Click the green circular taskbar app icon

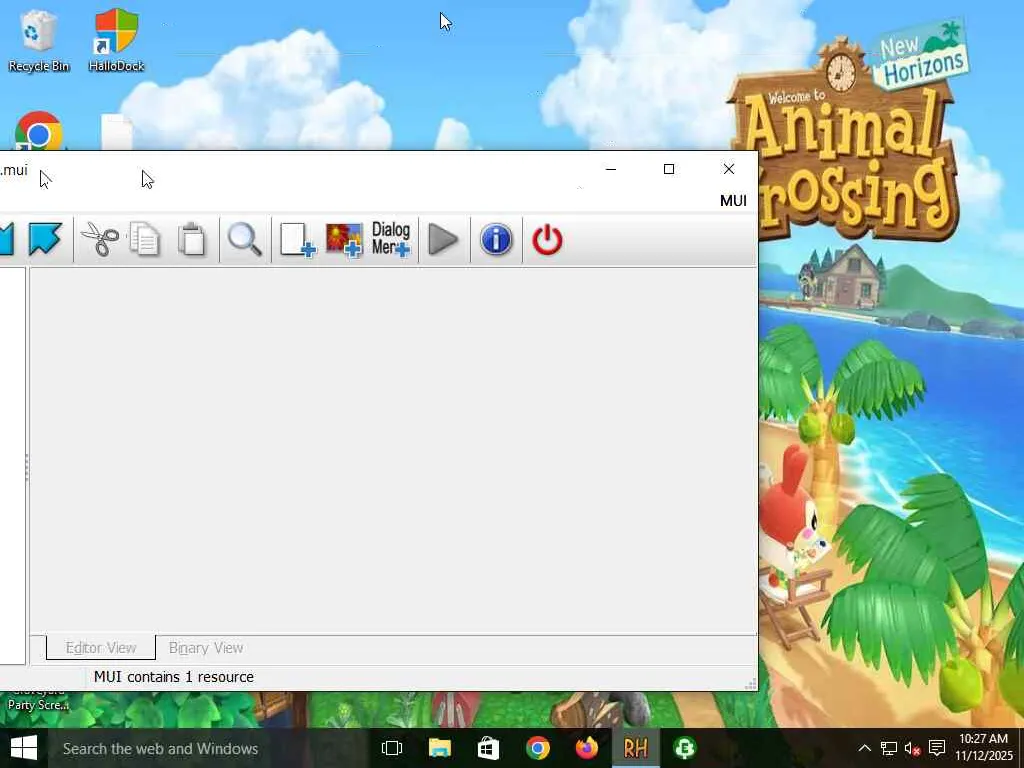[684, 748]
